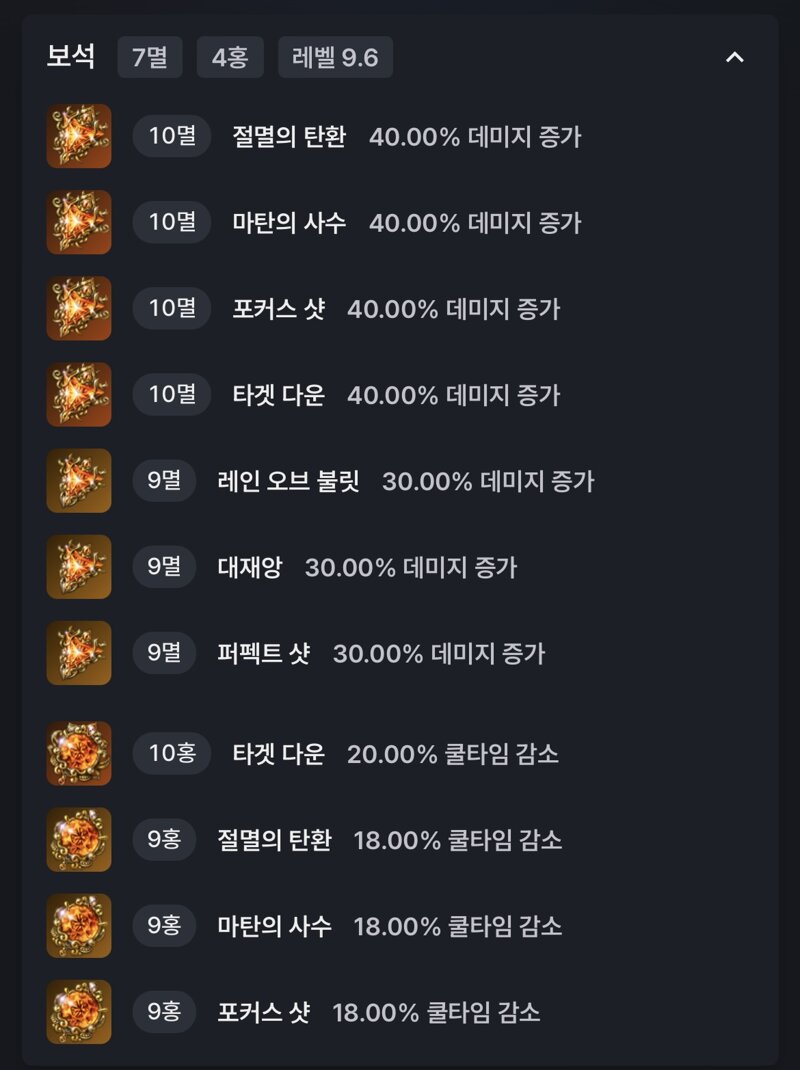Select the 포커스 샷 10멸 gem icon
The width and height of the screenshot is (800, 1070).
pyautogui.click(x=79, y=308)
